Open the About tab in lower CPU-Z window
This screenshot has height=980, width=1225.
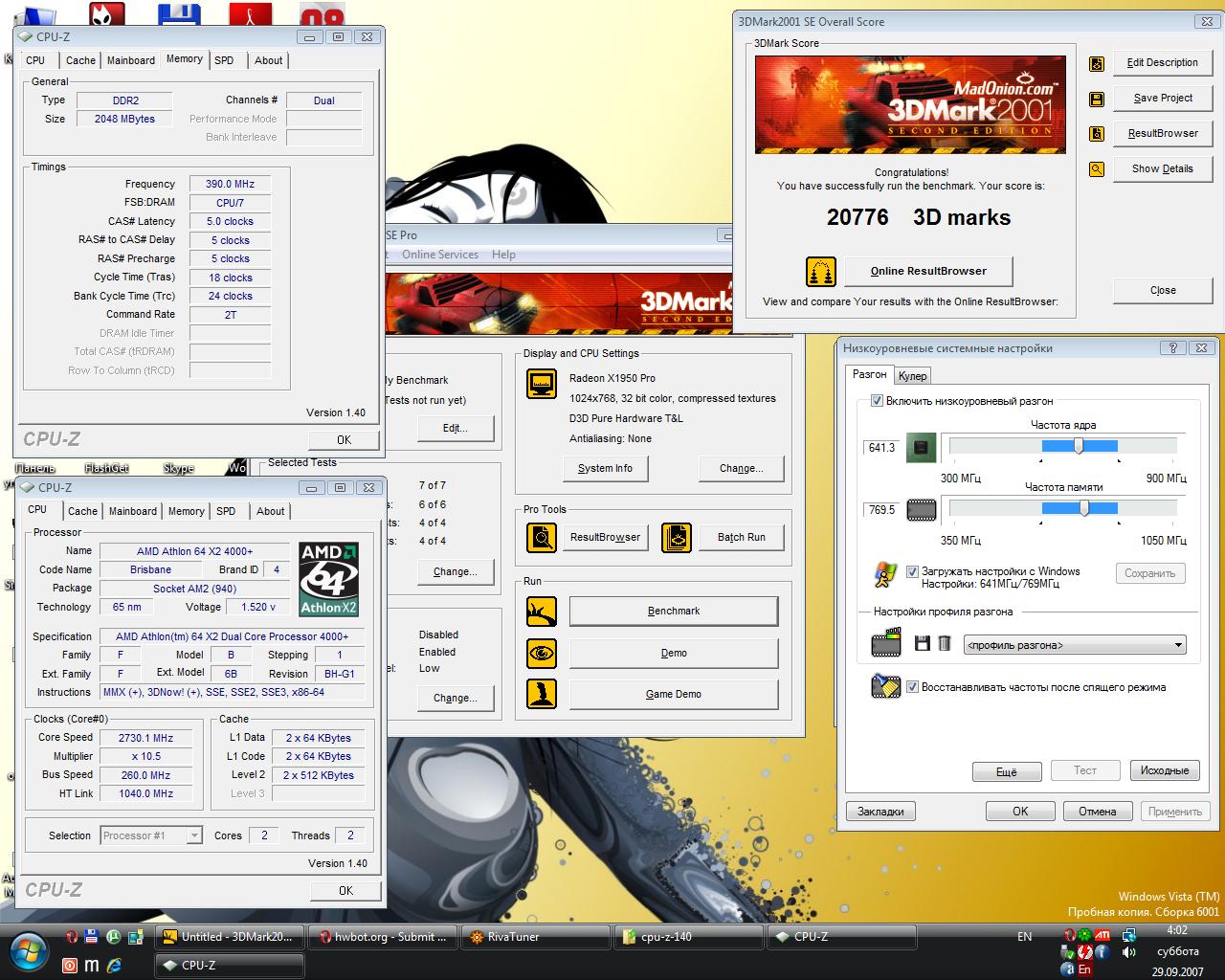click(x=271, y=511)
